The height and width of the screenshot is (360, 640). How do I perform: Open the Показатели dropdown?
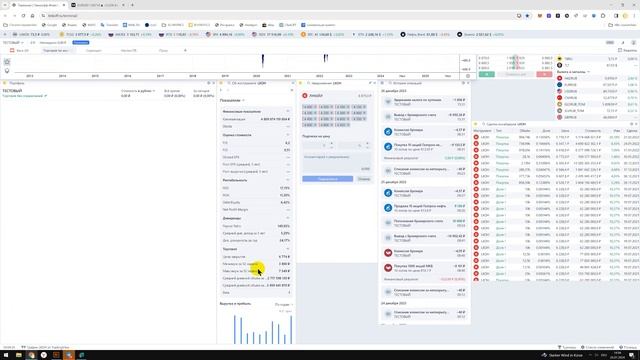click(x=232, y=100)
